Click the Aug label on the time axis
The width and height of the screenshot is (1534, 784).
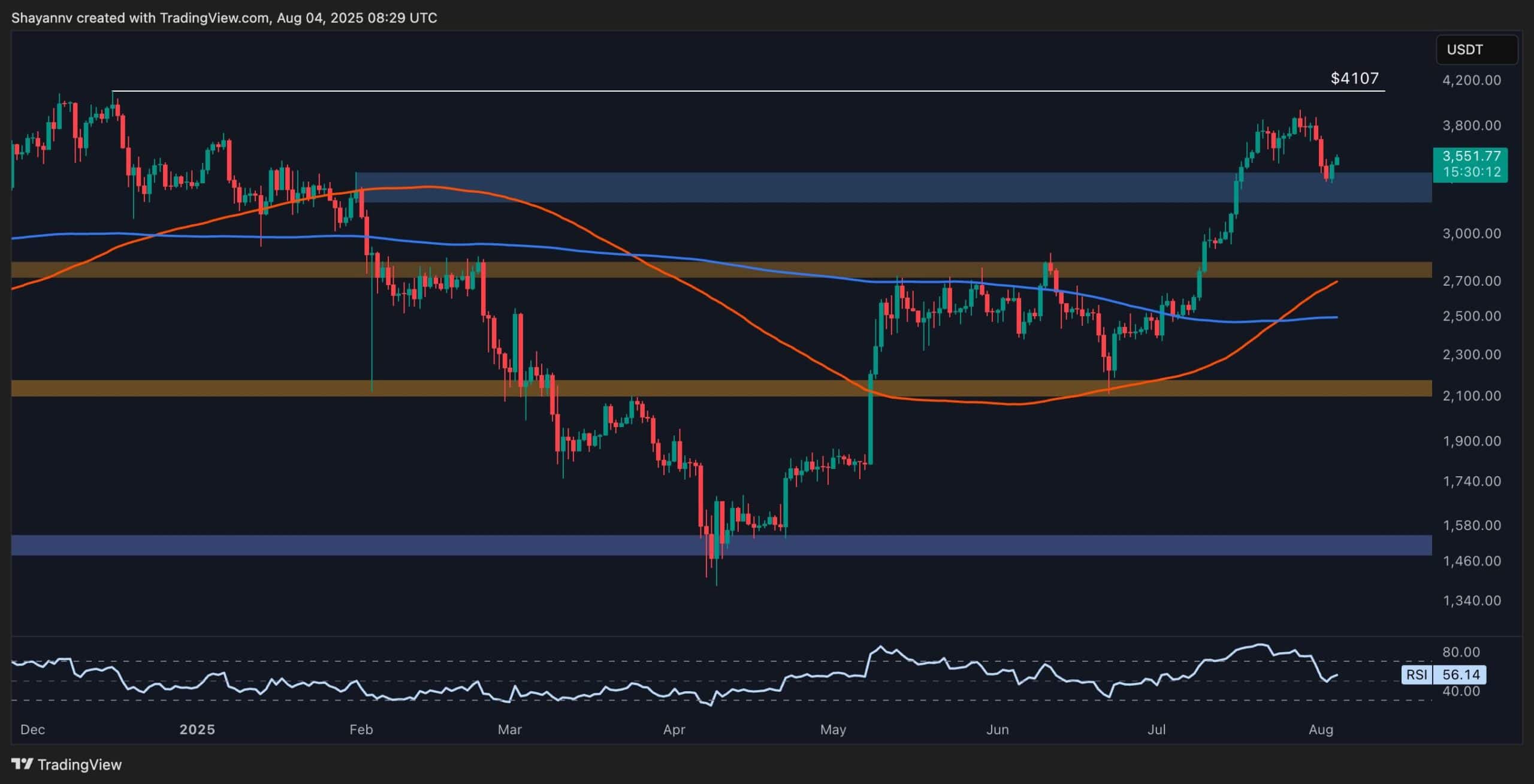click(1323, 730)
